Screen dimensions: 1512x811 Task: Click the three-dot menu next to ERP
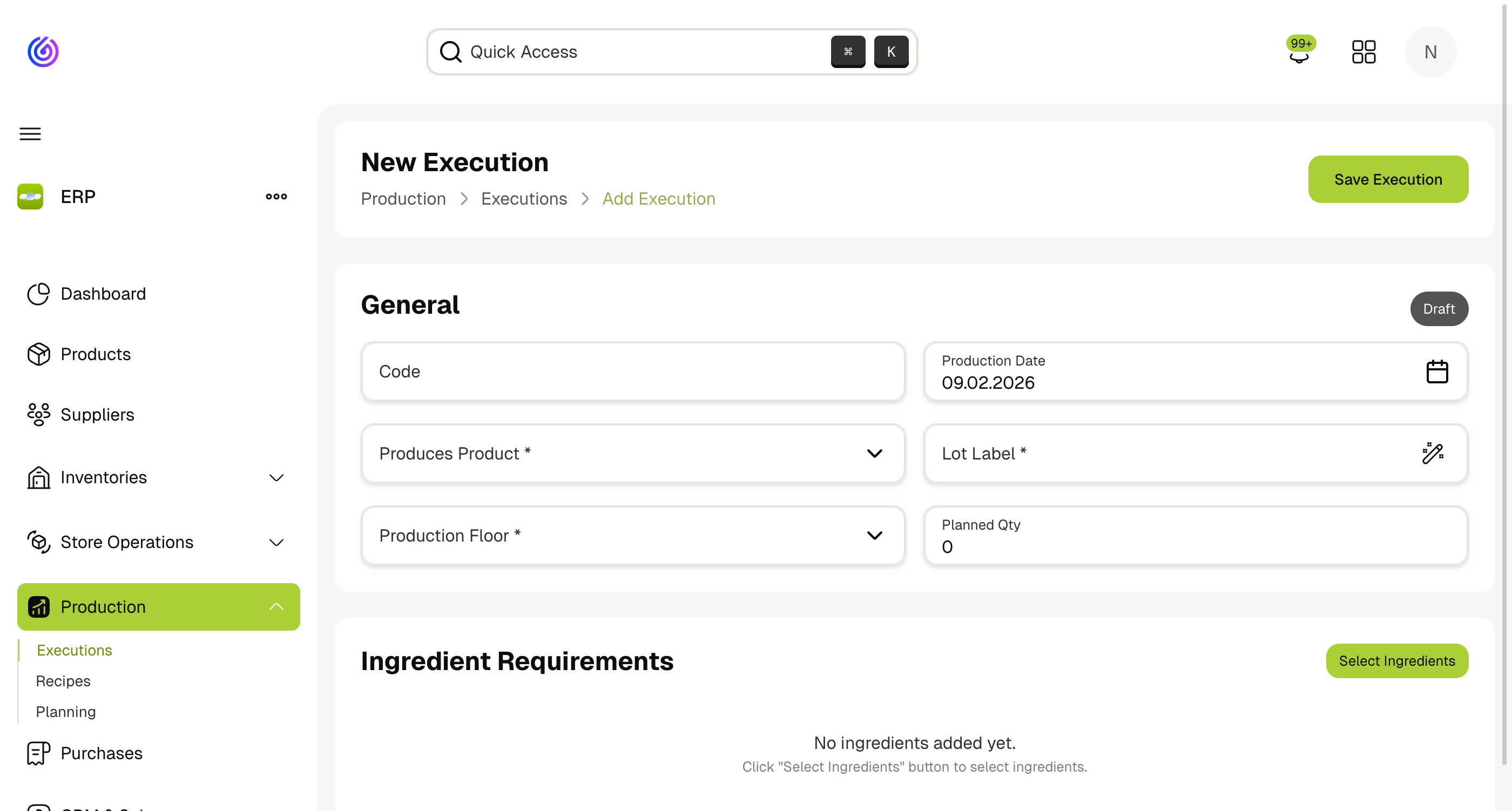(275, 197)
